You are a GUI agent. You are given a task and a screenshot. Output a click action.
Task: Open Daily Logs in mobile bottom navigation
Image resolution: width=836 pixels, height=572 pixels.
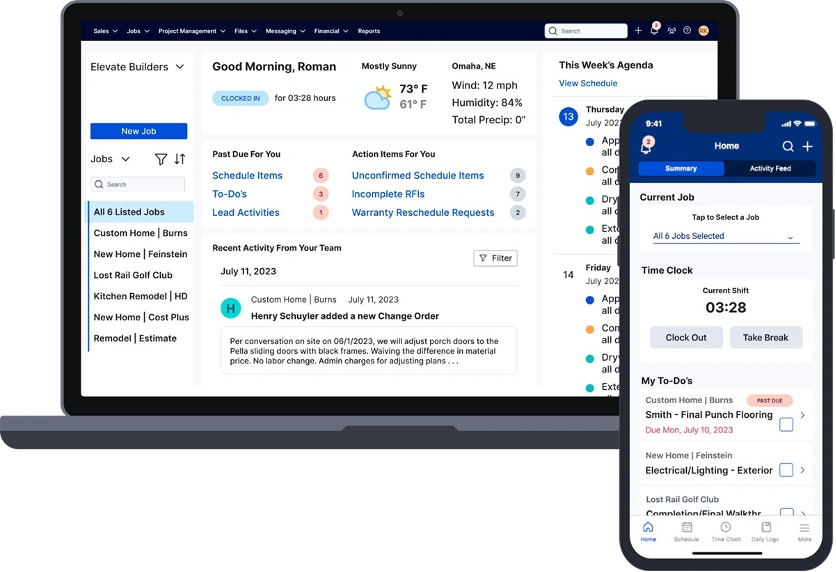(766, 531)
